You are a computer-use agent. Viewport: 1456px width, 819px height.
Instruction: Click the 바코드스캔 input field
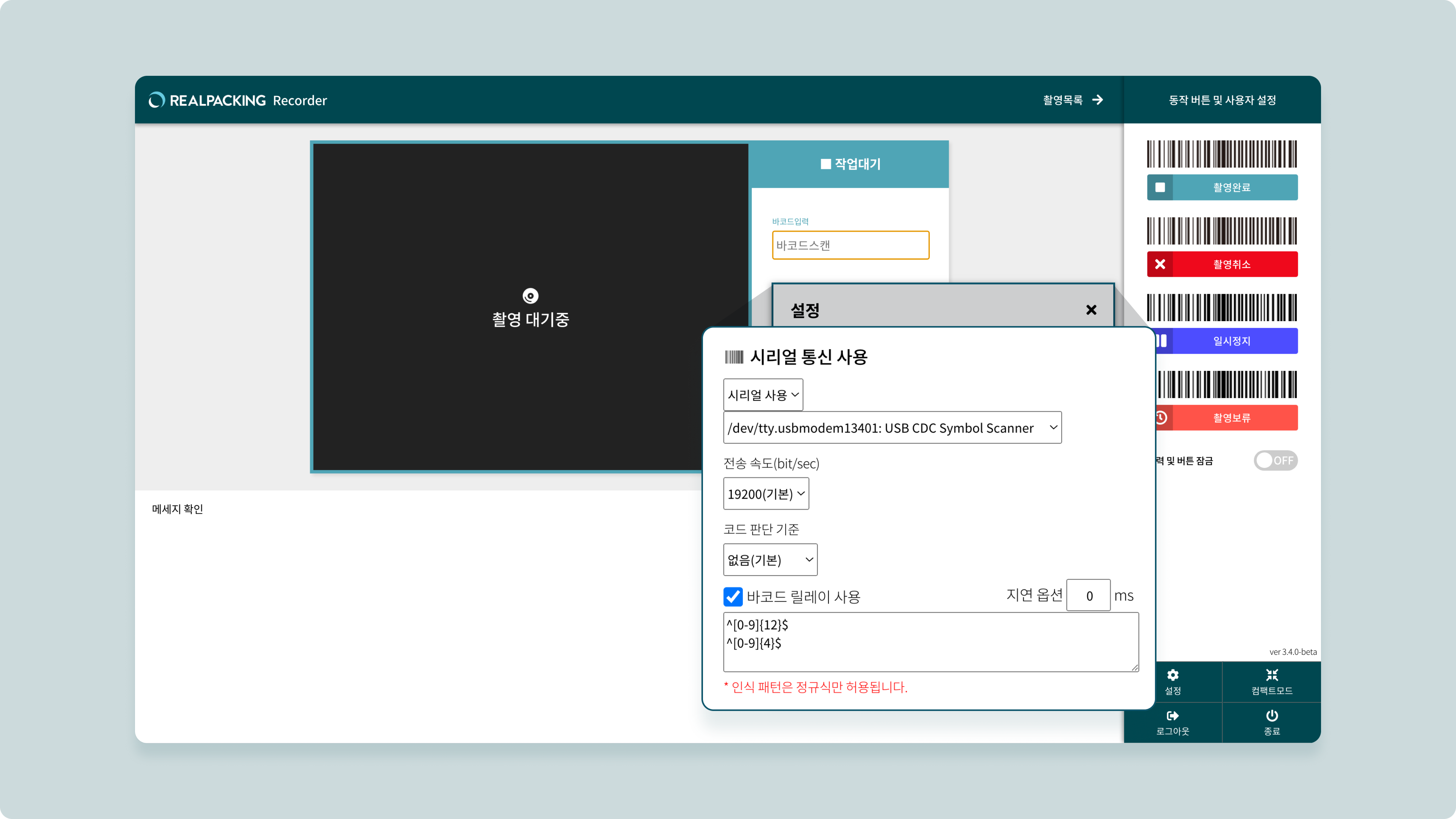click(850, 245)
